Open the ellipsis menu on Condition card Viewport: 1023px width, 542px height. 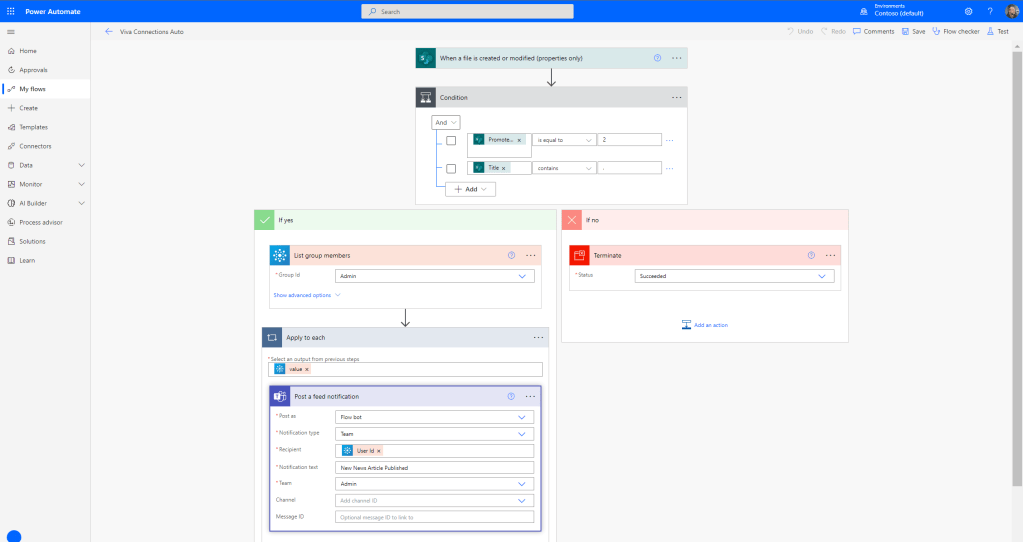677,97
